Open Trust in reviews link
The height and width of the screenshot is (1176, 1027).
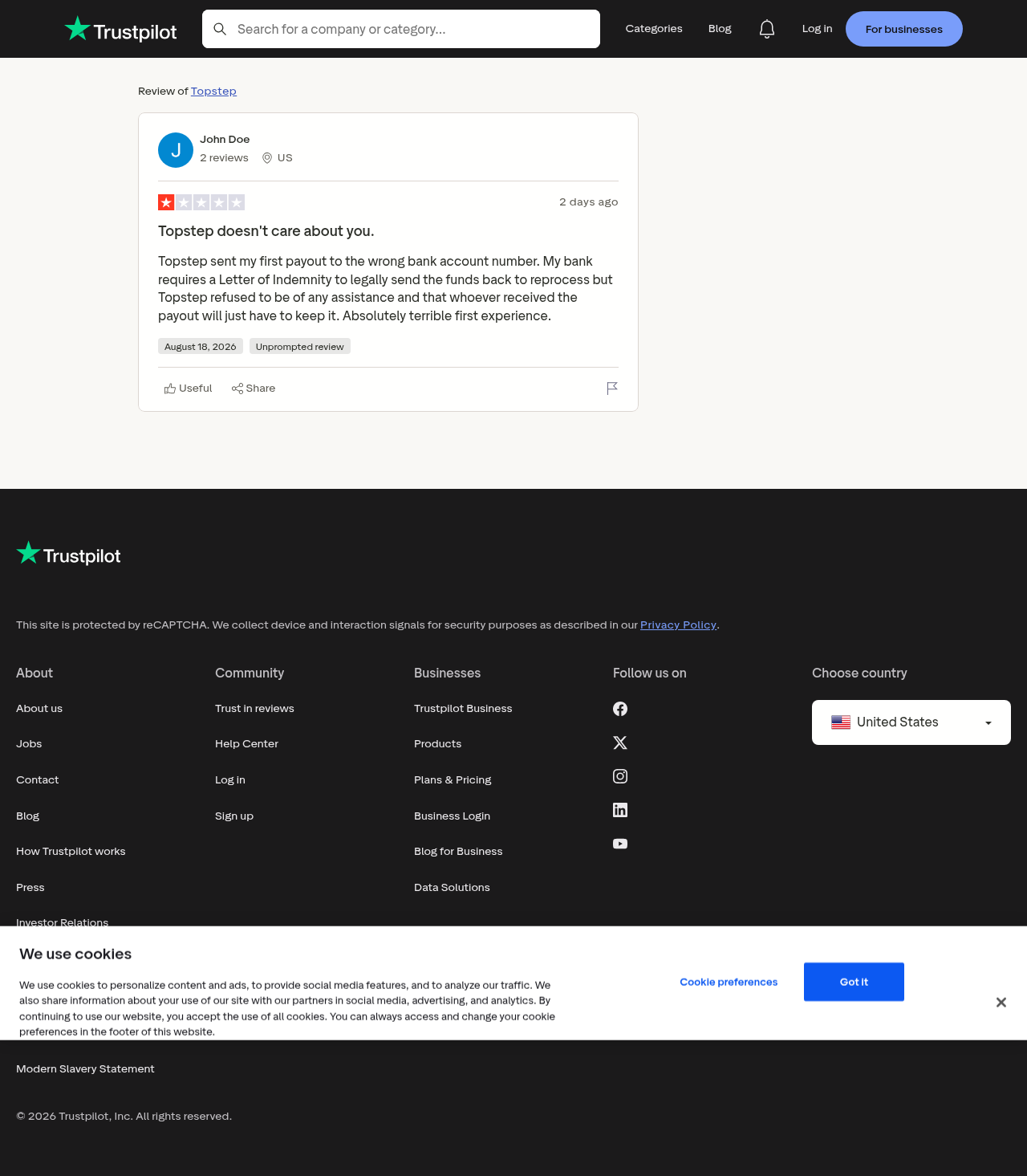pos(254,709)
